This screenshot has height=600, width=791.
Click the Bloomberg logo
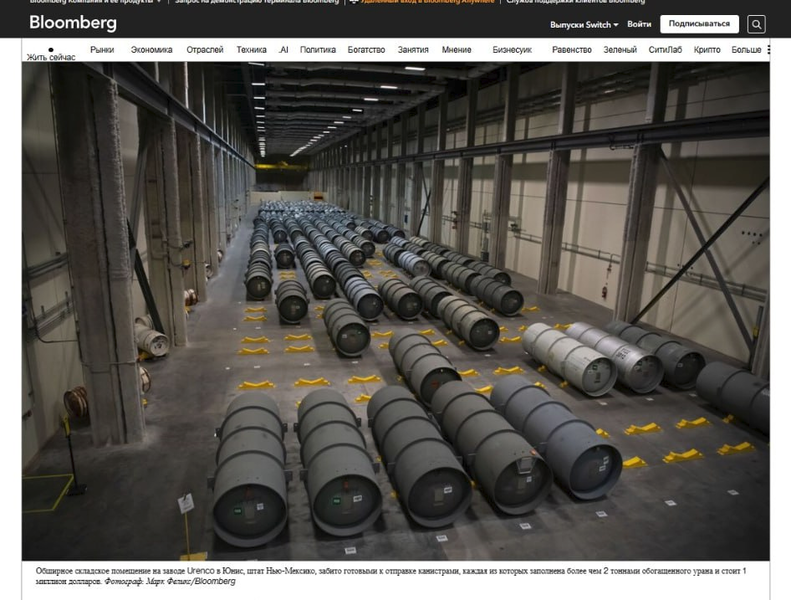[x=73, y=23]
